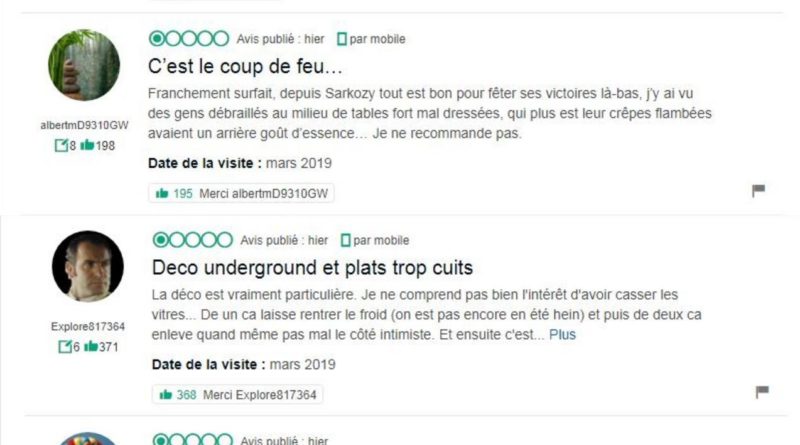
Task: Click albertmD9310GW's contributions icon
Action: coord(61,146)
